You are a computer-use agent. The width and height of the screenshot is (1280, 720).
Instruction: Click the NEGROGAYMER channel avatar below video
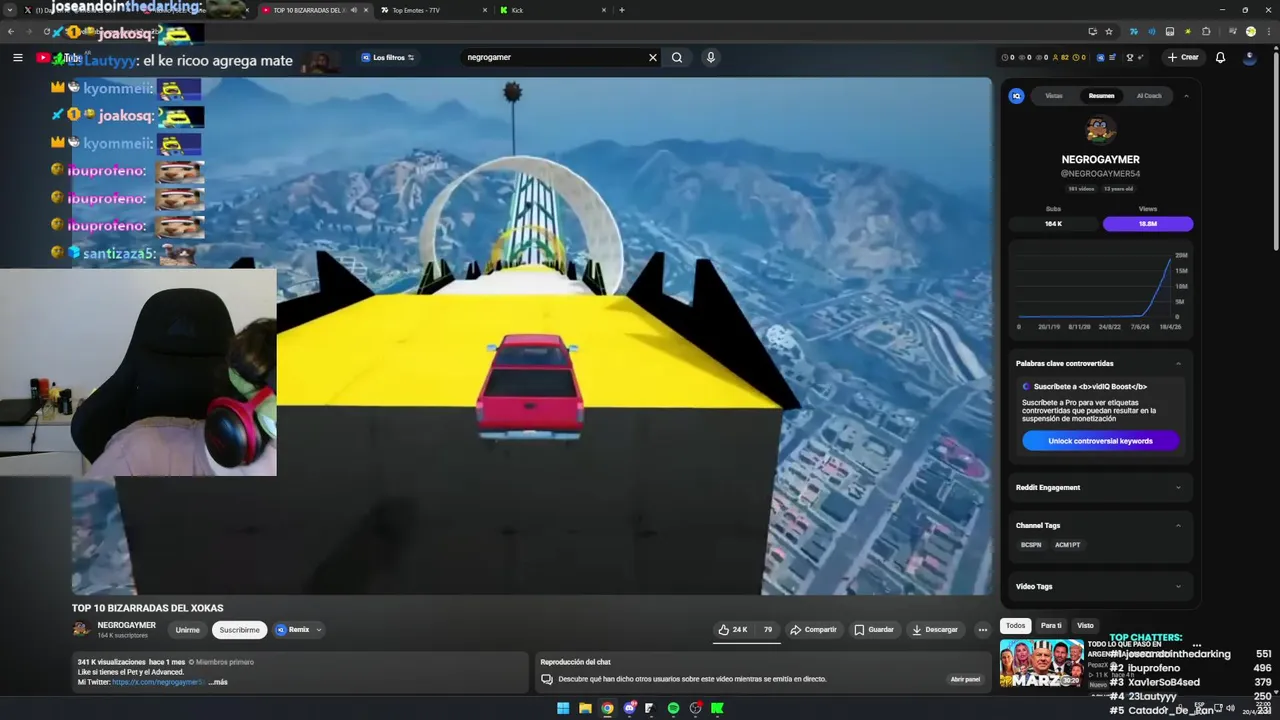[82, 629]
